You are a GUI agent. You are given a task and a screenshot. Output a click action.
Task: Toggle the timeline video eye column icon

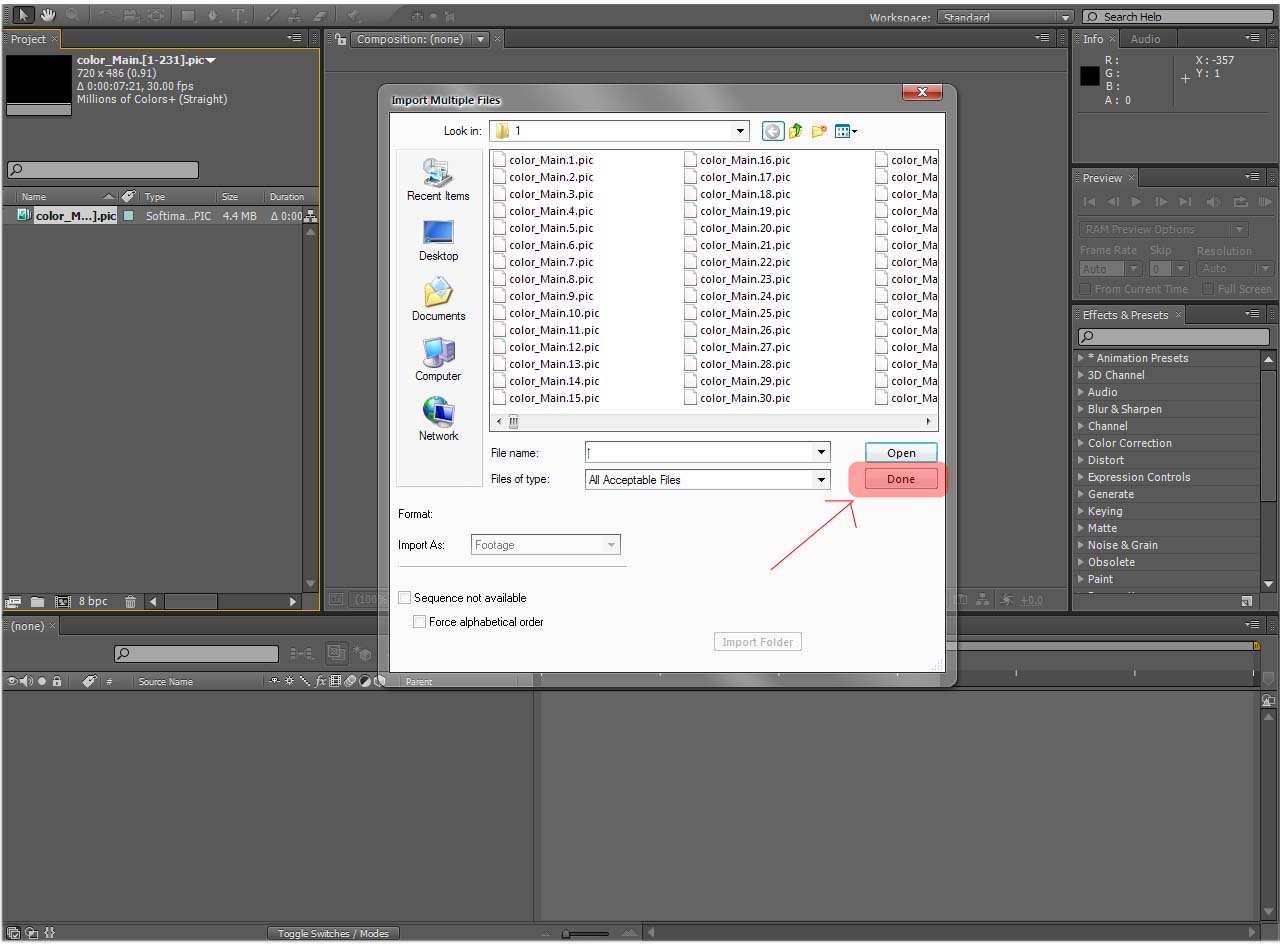[x=13, y=681]
